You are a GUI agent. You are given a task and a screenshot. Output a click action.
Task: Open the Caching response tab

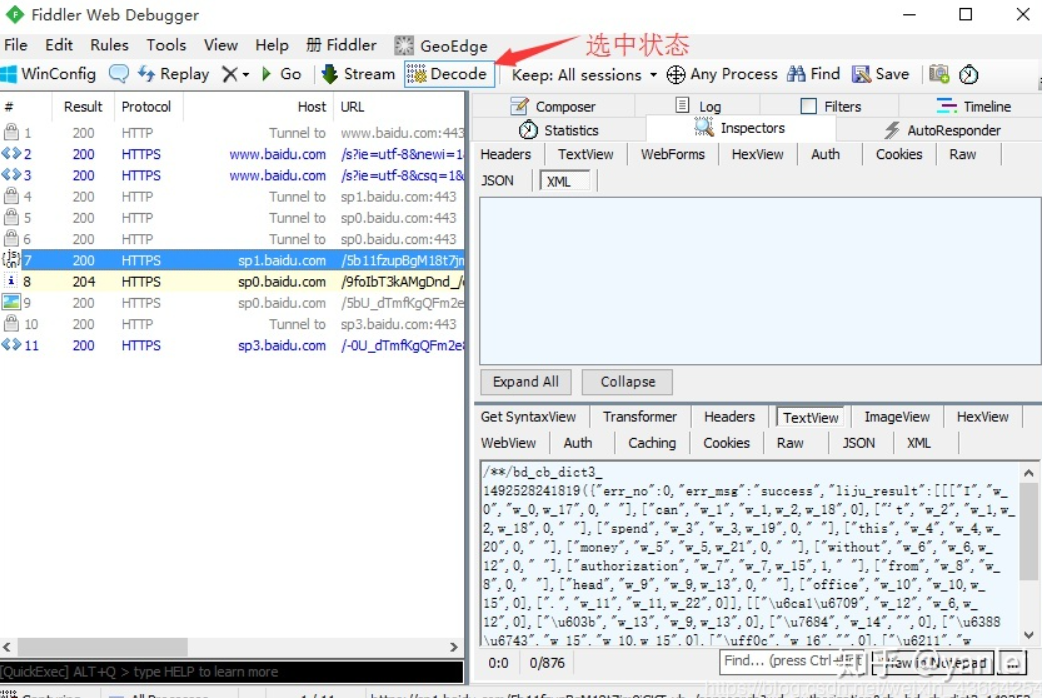pyautogui.click(x=652, y=443)
